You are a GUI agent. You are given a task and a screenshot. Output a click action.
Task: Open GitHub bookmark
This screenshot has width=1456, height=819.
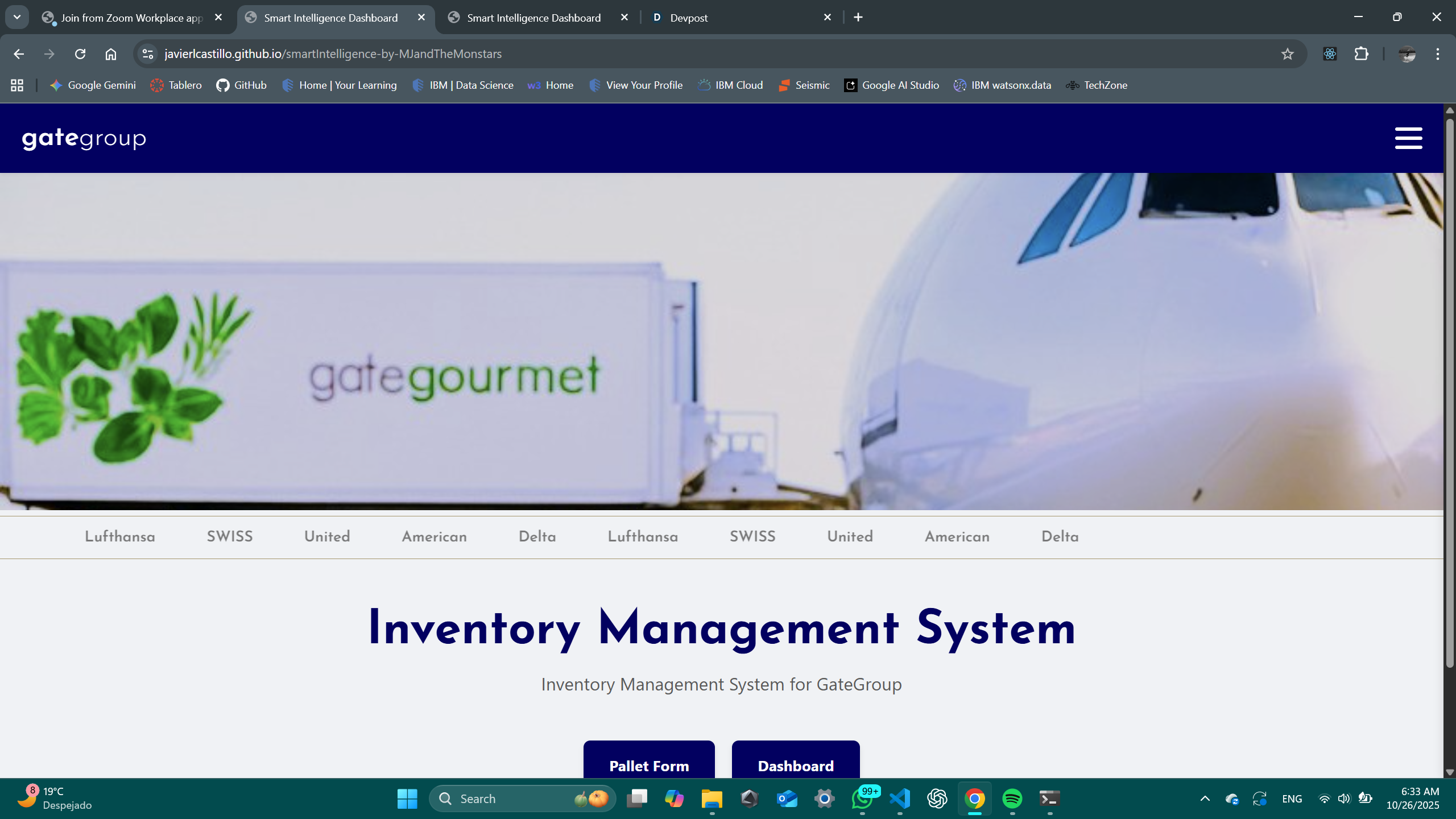[242, 85]
